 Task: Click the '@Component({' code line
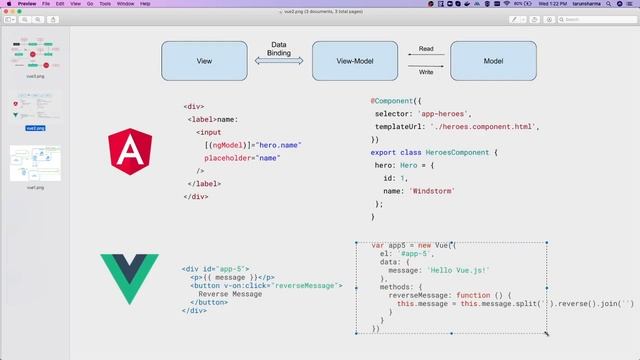coord(396,101)
